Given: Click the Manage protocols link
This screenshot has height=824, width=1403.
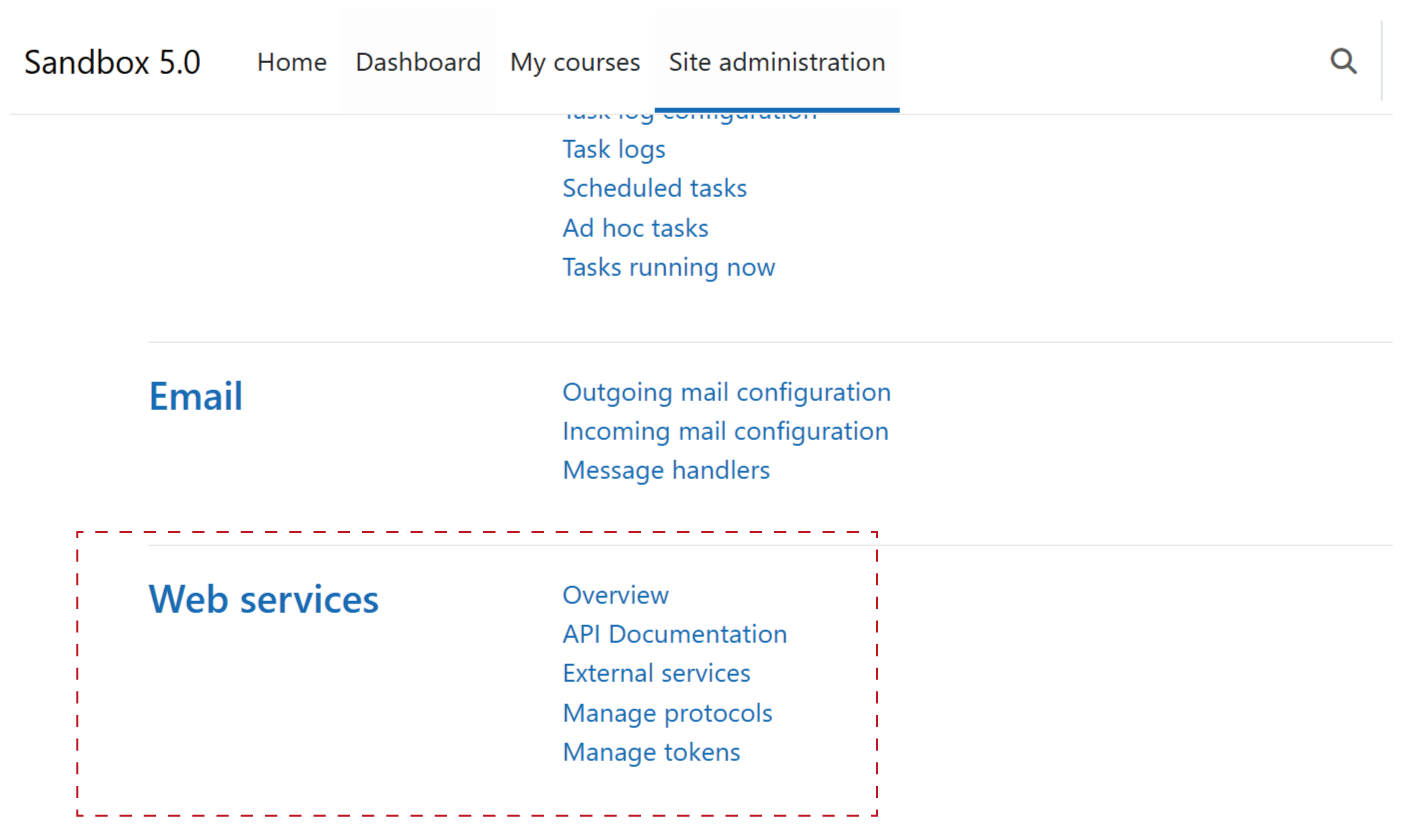Looking at the screenshot, I should [x=667, y=713].
